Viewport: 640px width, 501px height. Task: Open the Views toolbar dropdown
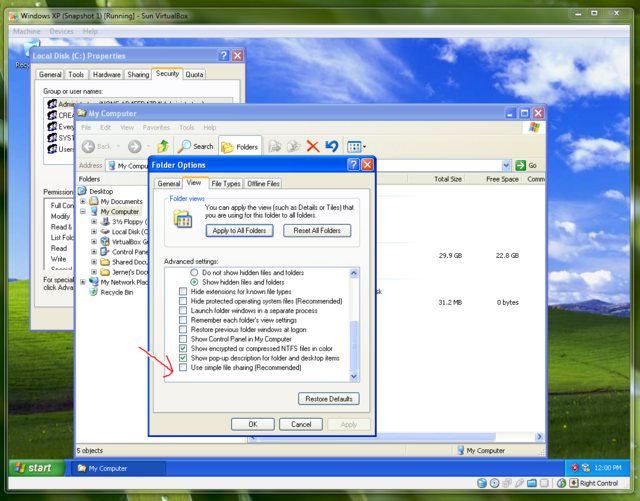pyautogui.click(x=356, y=146)
